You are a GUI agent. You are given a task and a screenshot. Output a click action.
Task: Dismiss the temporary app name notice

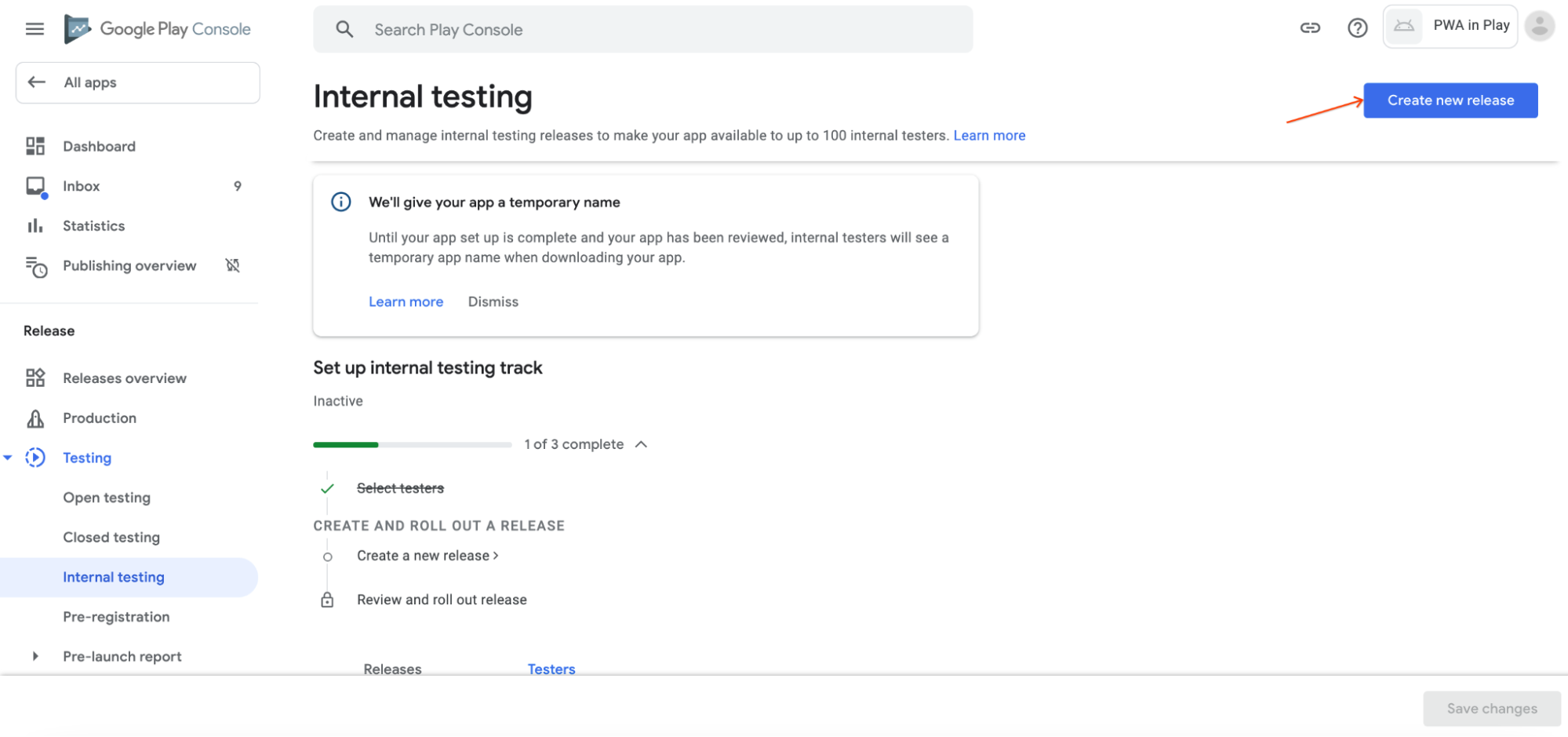coord(493,301)
